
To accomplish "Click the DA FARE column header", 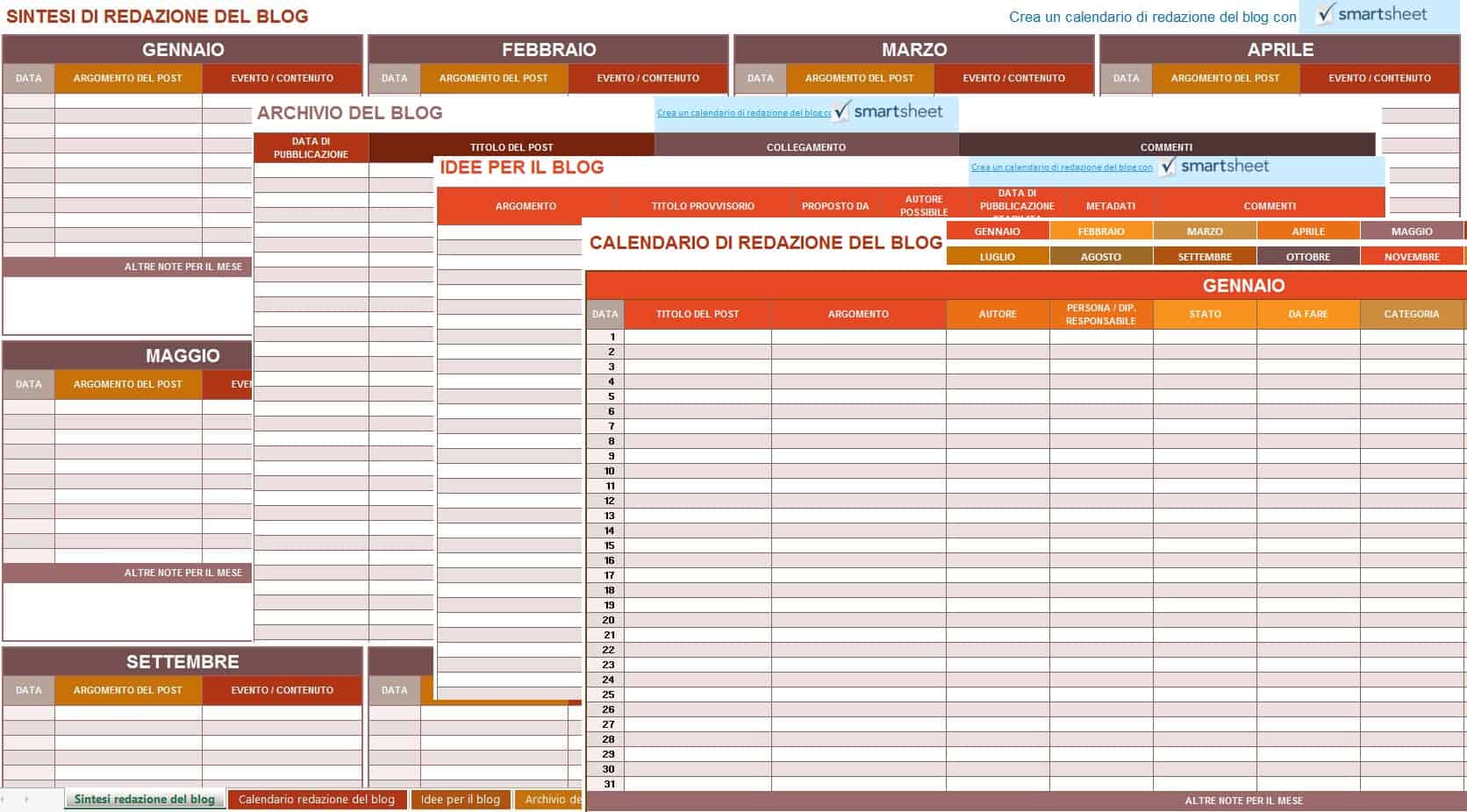I will [x=1308, y=314].
